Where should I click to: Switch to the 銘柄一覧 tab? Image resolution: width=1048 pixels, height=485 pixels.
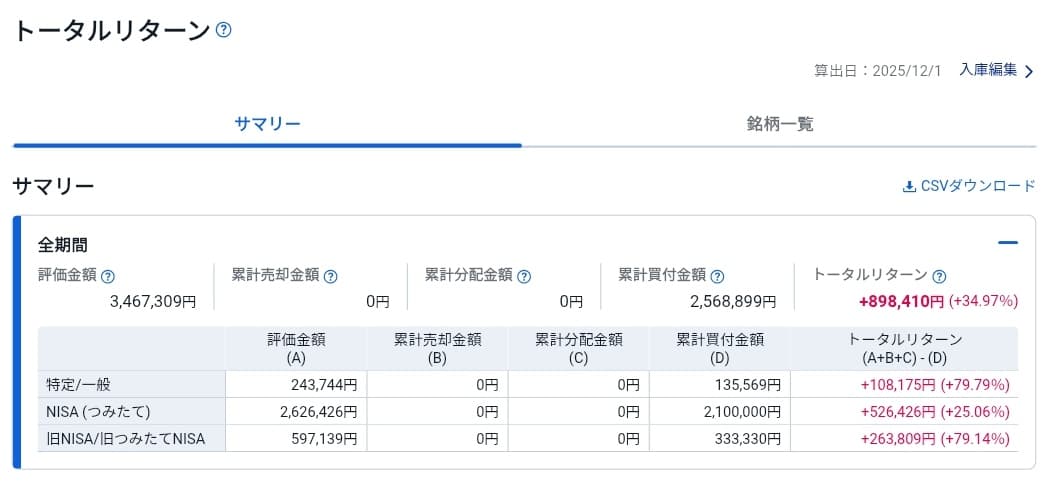779,124
